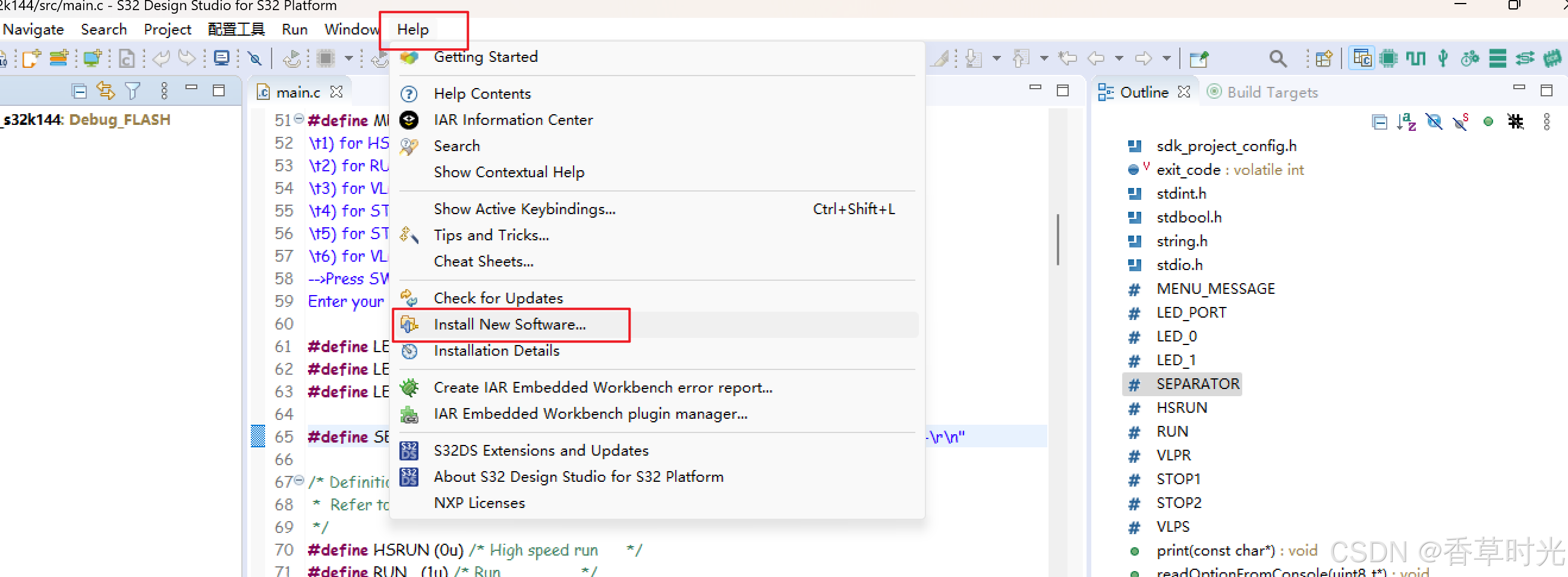The height and width of the screenshot is (577, 1568).
Task: Click the Open Perspective icon
Action: [1324, 58]
